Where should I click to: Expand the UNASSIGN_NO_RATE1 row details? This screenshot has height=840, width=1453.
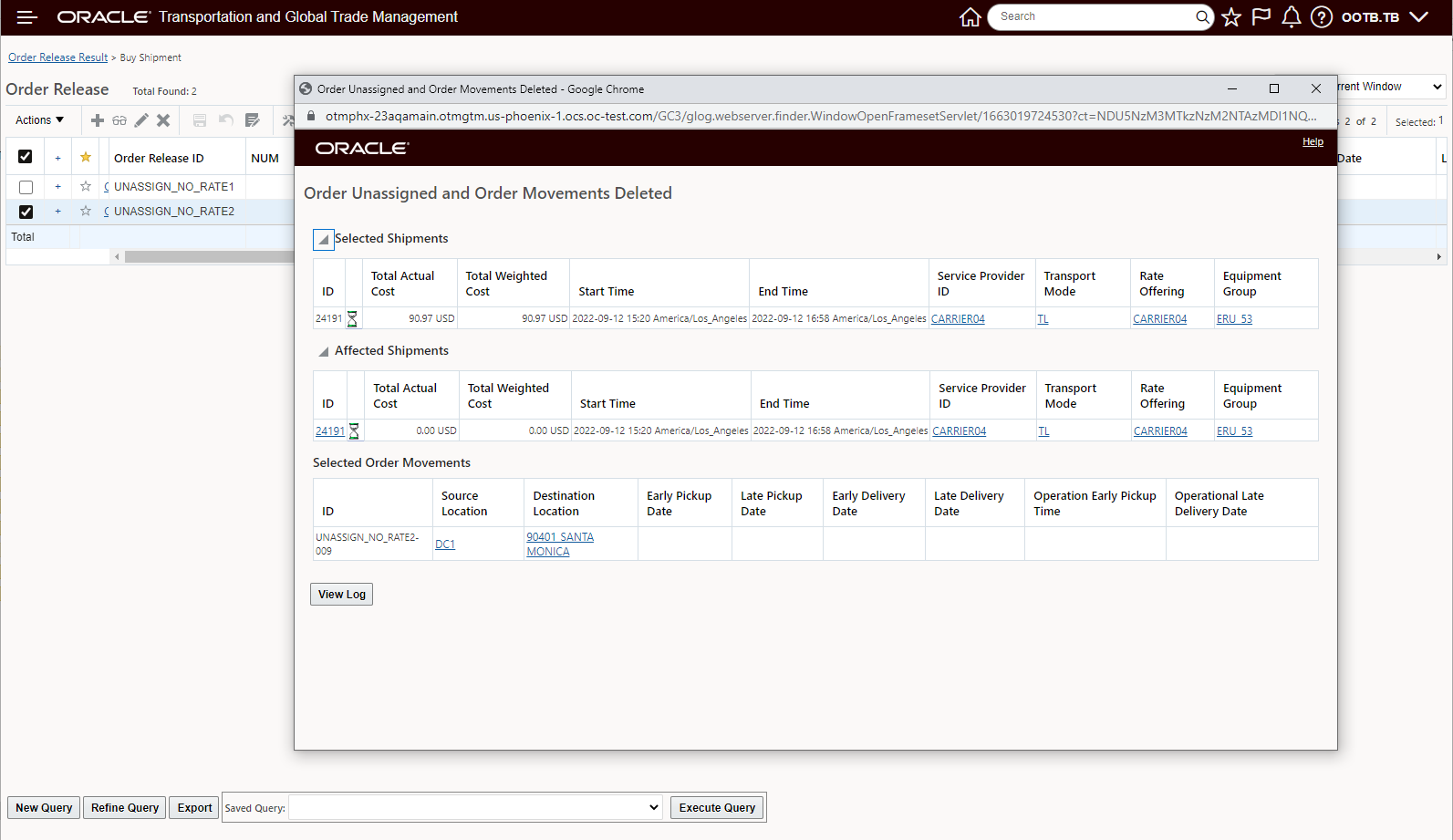57,187
